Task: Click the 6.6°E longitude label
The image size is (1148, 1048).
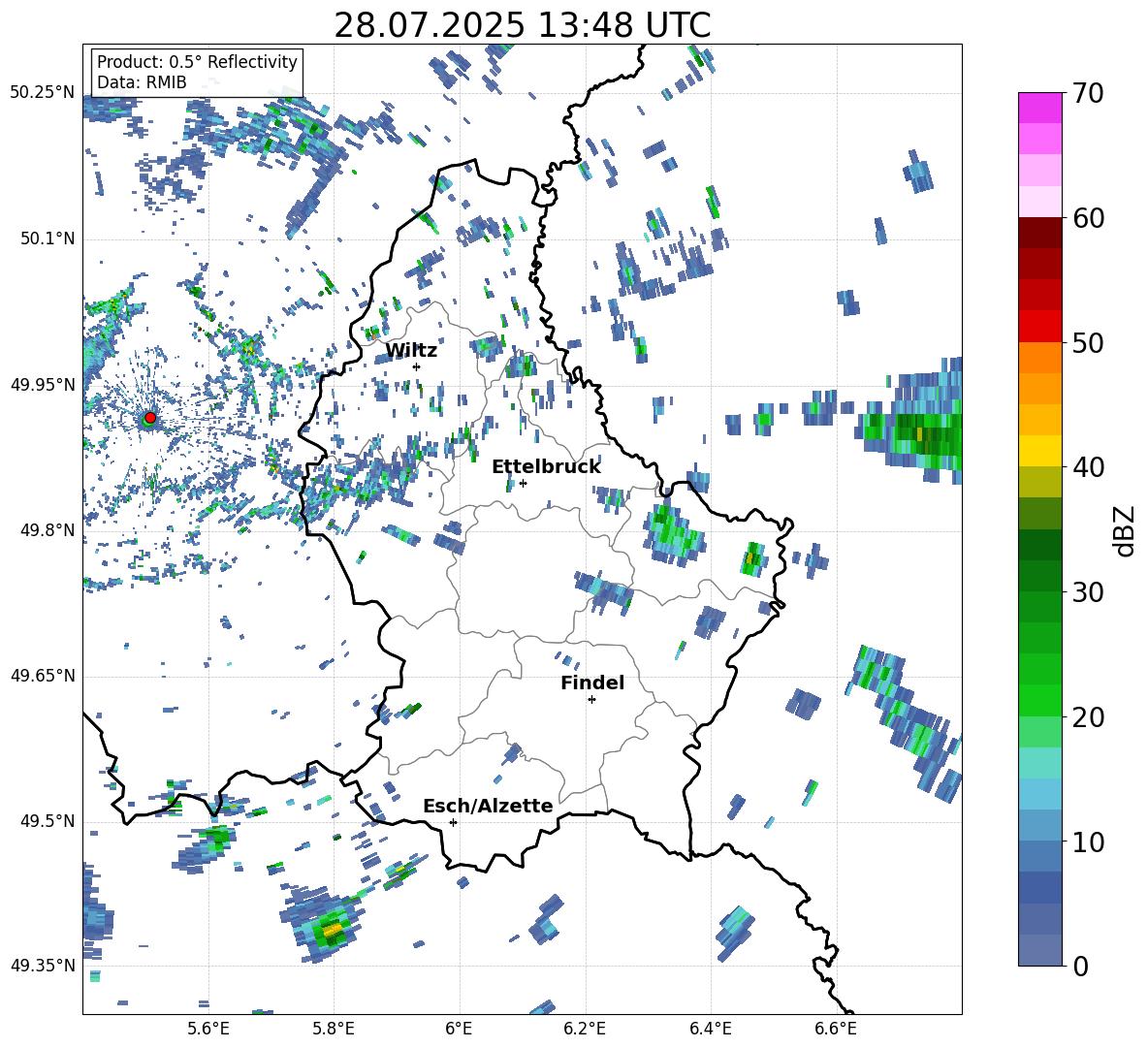Action: [836, 1029]
